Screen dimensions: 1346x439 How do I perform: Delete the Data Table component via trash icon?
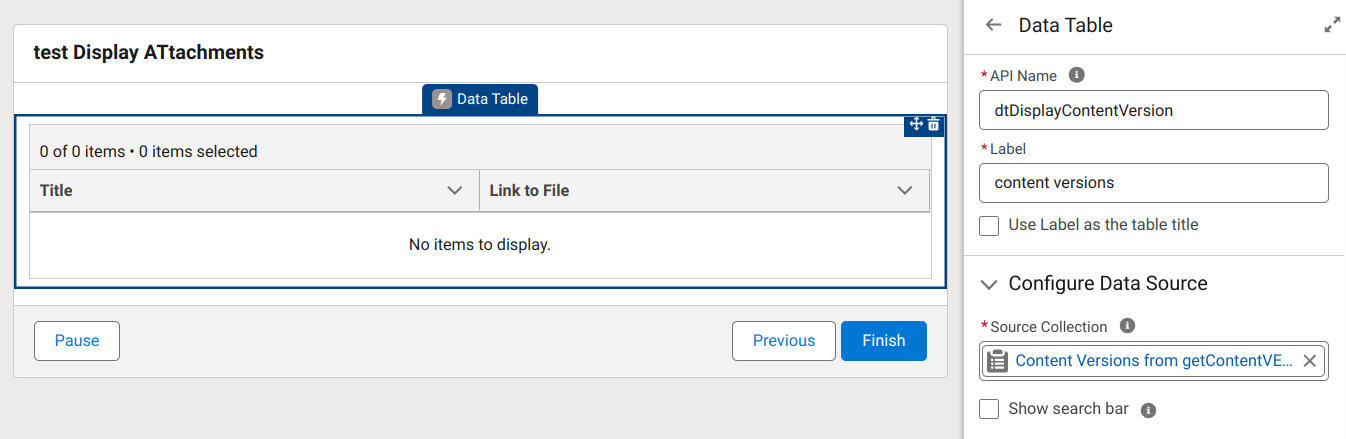coord(934,124)
